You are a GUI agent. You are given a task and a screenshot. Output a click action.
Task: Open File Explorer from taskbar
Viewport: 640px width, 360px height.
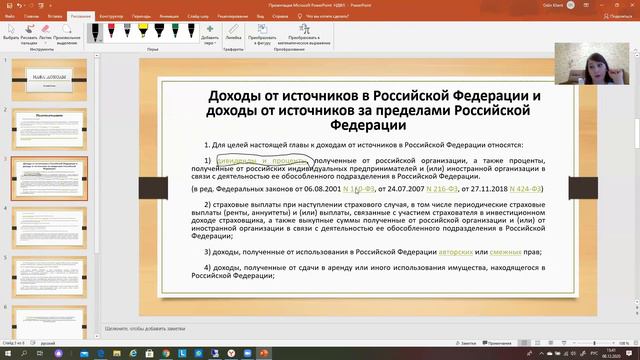click(117, 353)
